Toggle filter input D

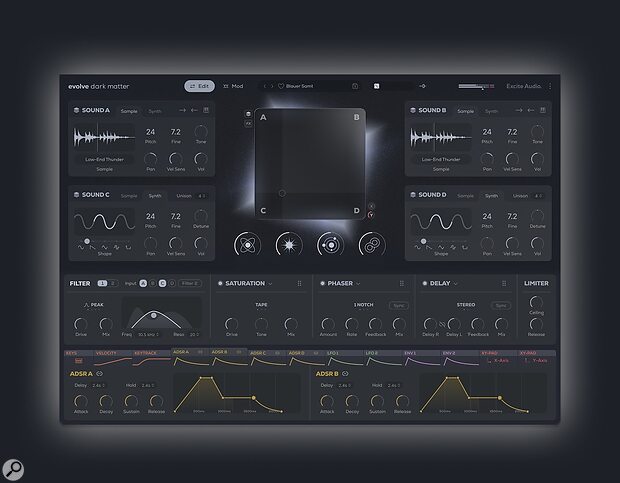coord(172,283)
